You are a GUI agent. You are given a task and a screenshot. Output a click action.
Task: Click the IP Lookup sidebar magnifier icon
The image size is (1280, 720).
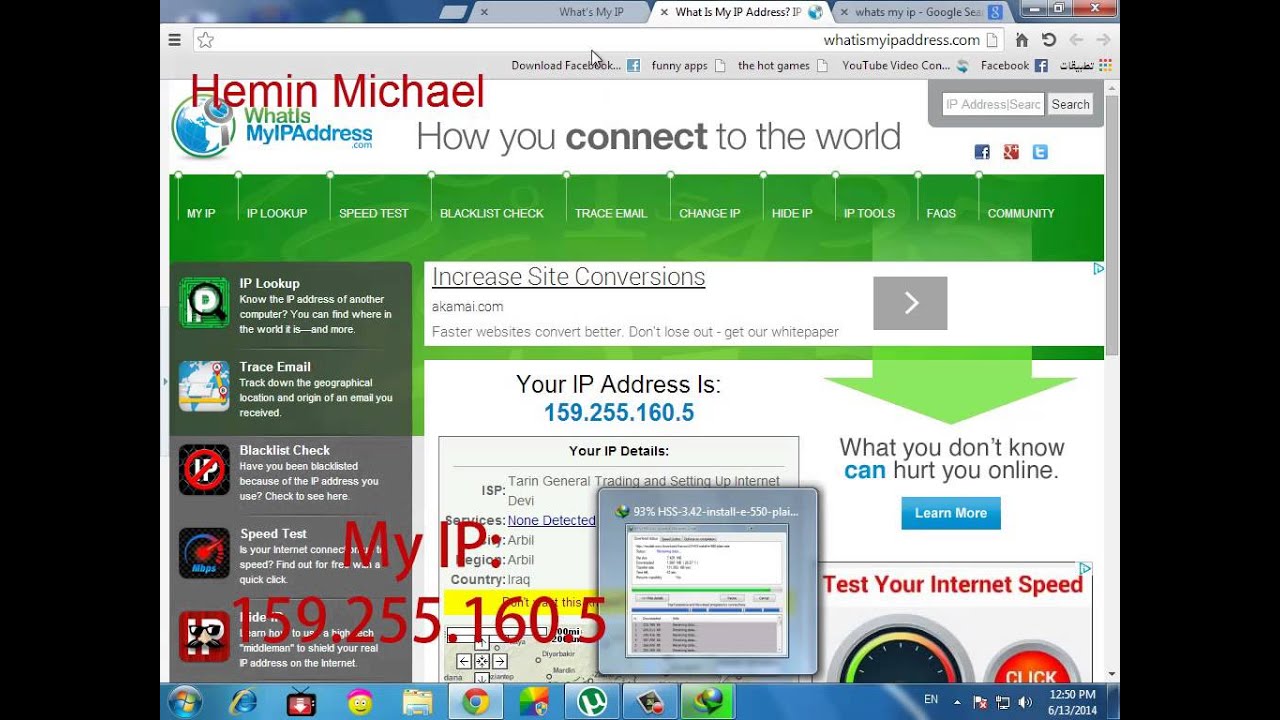coord(204,303)
